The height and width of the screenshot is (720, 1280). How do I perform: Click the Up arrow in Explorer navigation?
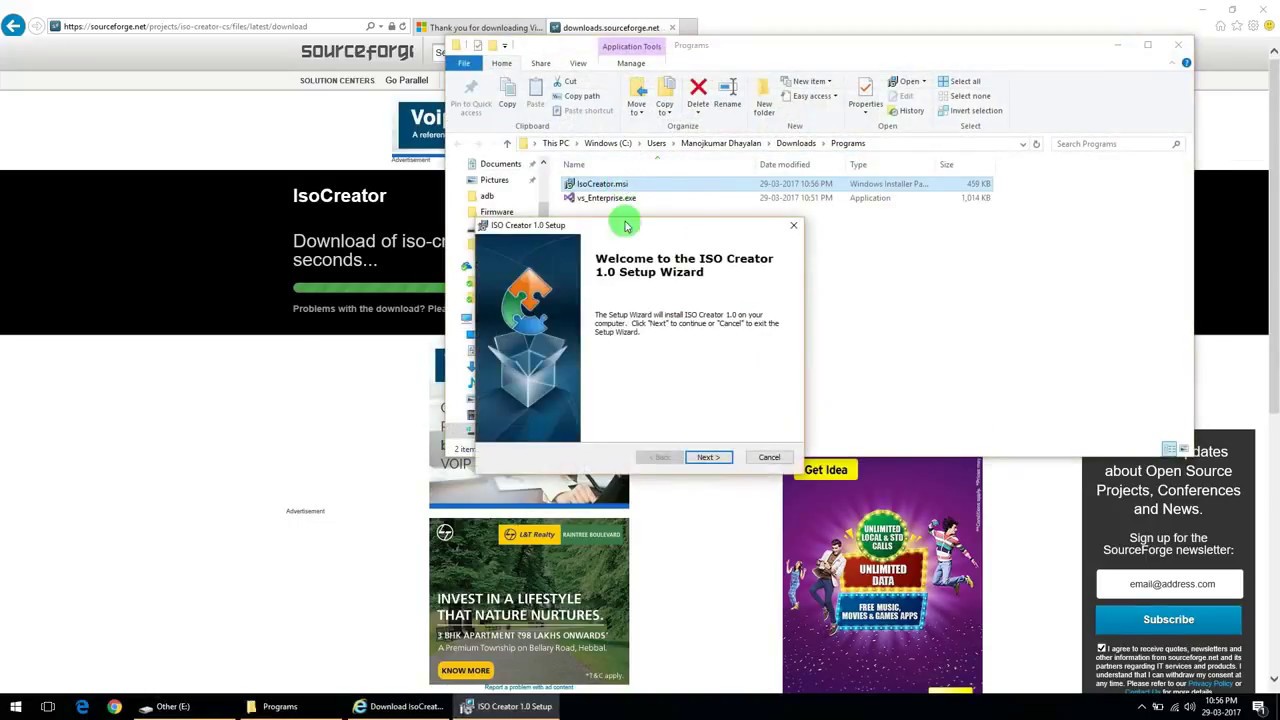pos(507,144)
